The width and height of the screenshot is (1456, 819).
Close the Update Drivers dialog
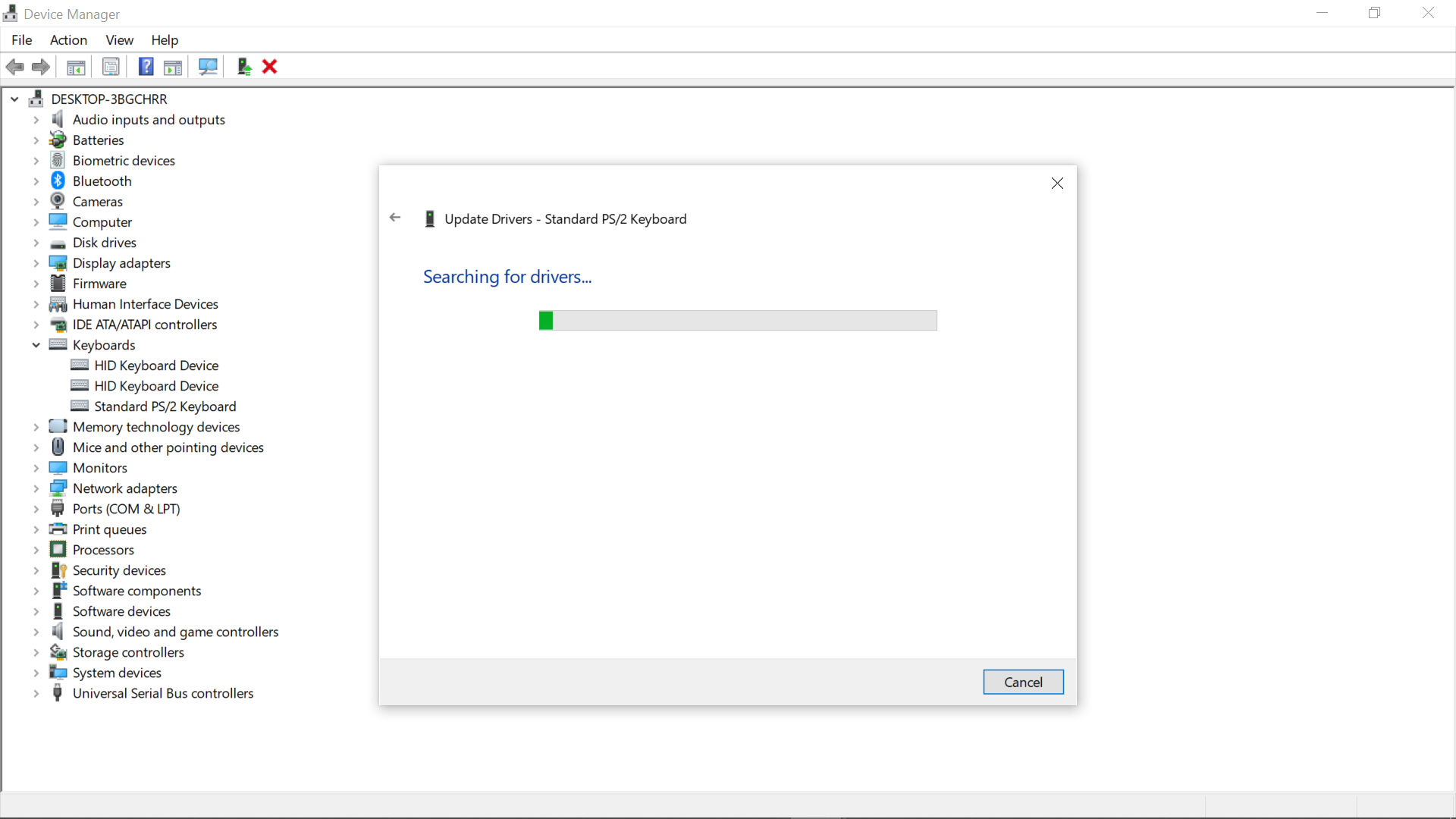[1057, 184]
